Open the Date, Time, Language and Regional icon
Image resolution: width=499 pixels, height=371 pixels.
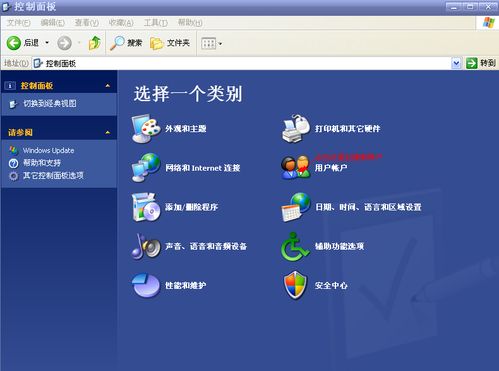[295, 207]
